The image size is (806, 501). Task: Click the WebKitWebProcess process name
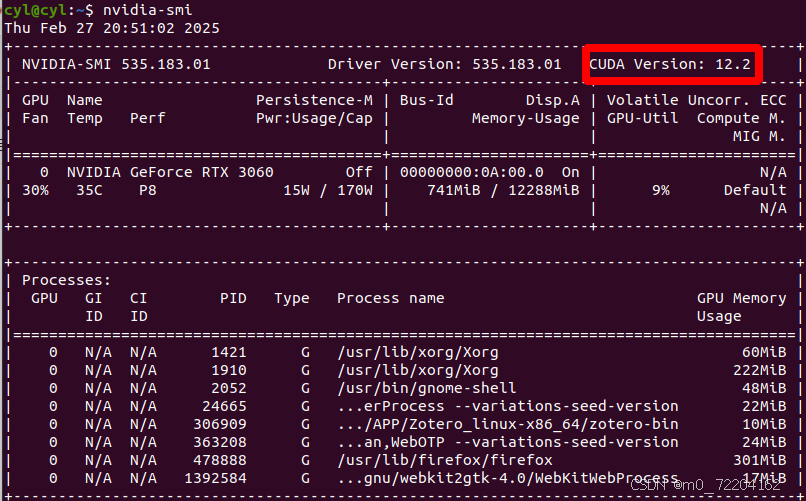508,478
